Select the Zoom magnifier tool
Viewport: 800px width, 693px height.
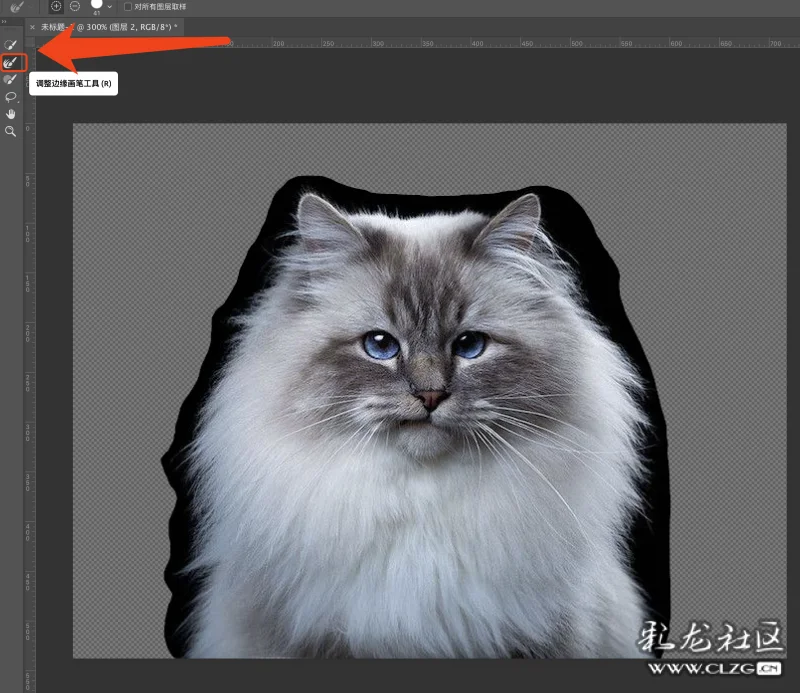(11, 131)
